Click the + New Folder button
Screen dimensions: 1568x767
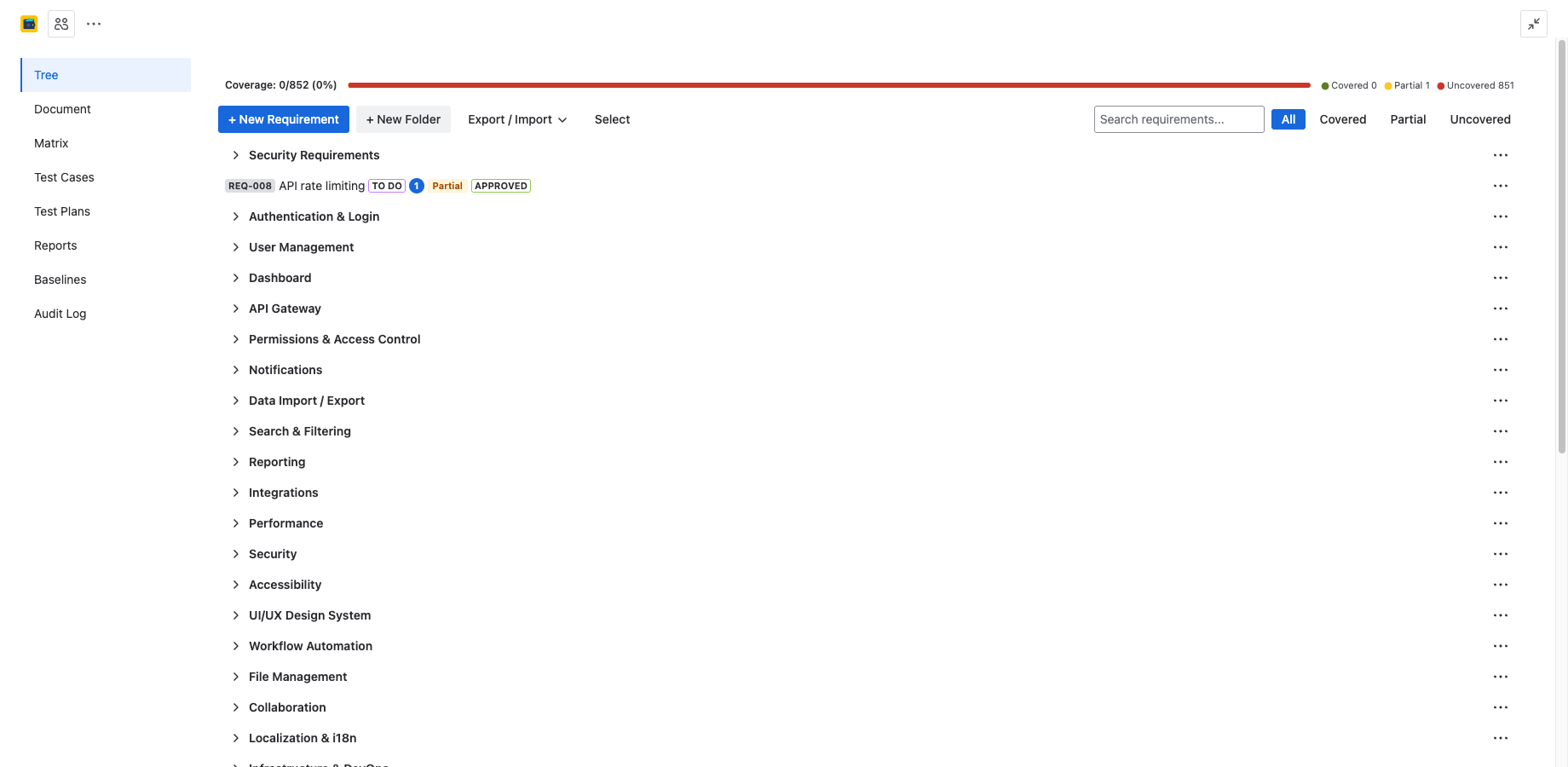[403, 119]
